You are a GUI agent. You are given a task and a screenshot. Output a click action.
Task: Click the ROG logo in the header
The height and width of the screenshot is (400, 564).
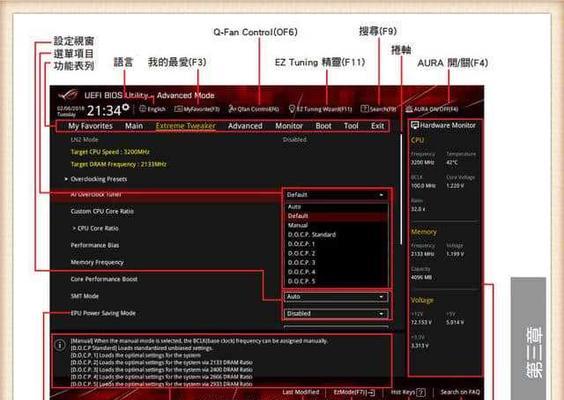[68, 95]
